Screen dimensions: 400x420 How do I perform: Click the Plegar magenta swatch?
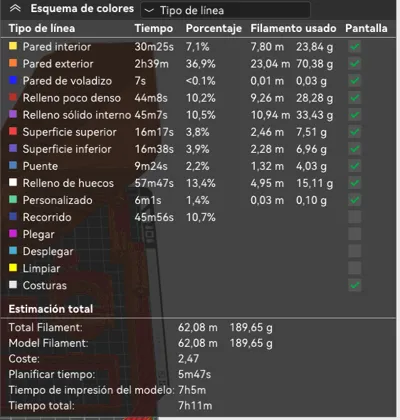(13, 233)
